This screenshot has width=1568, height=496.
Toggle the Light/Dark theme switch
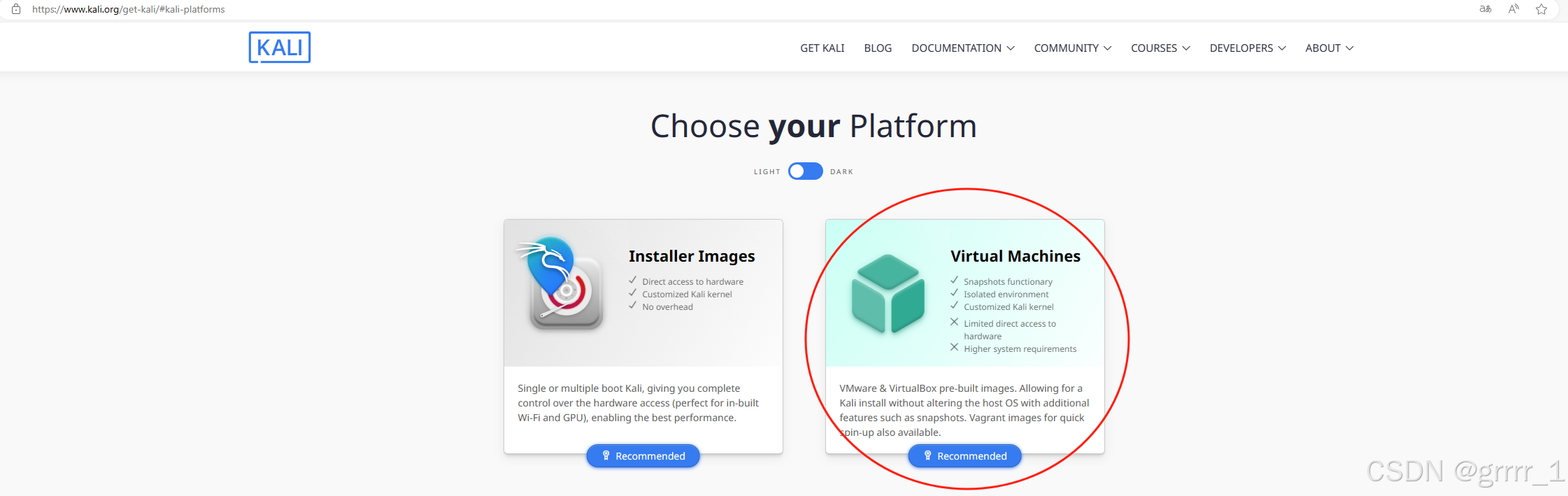point(805,171)
